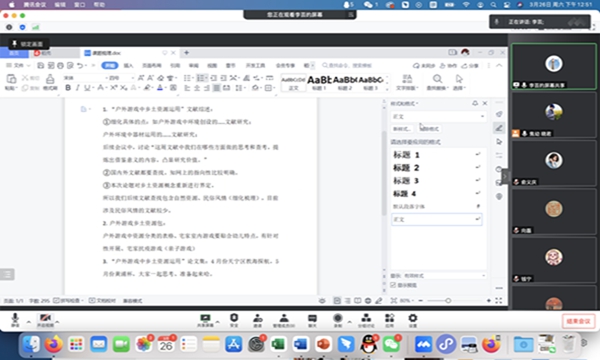Open the Insert ribbon tab
The width and height of the screenshot is (600, 360).
click(x=129, y=65)
